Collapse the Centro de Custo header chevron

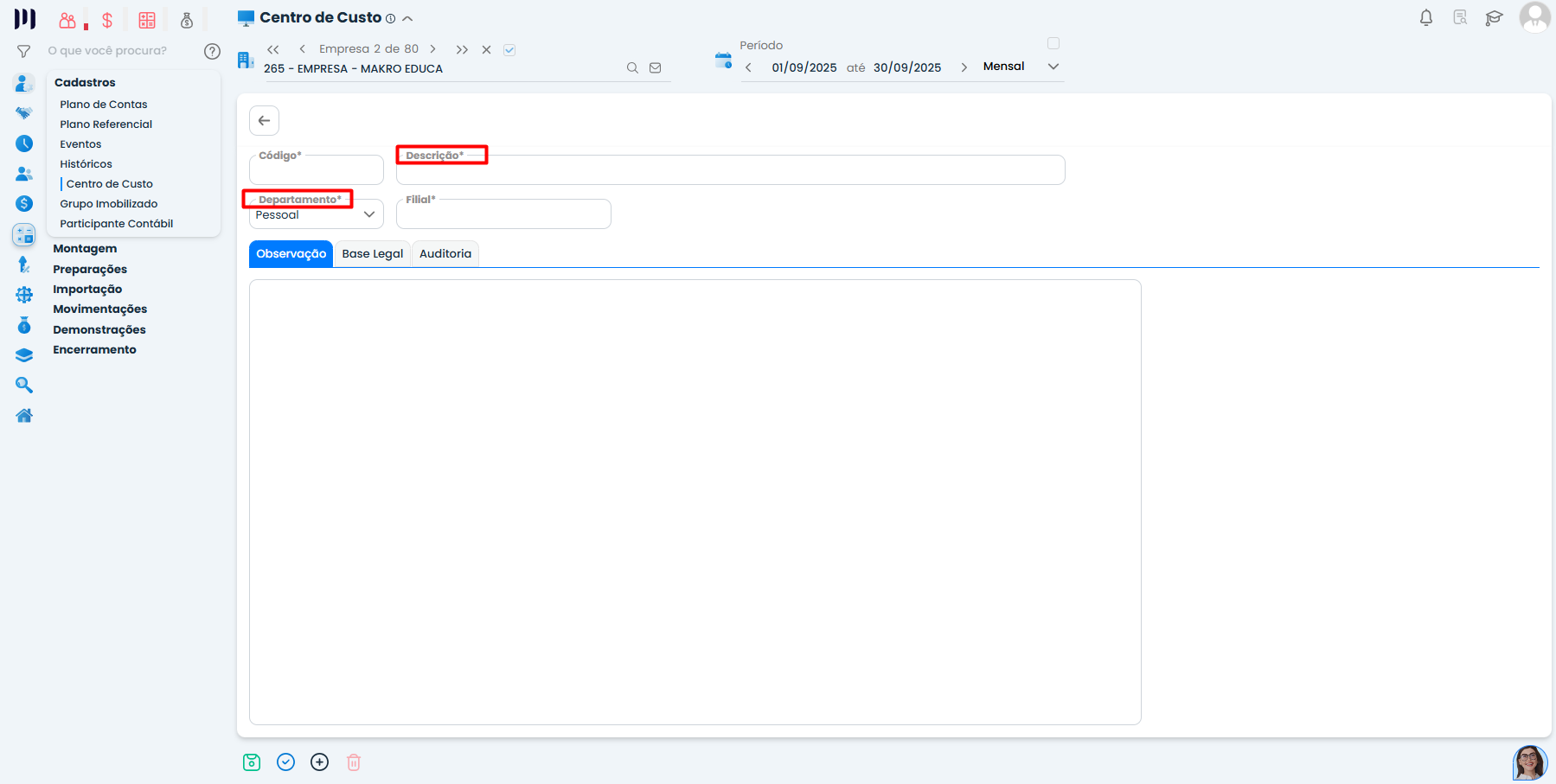407,18
